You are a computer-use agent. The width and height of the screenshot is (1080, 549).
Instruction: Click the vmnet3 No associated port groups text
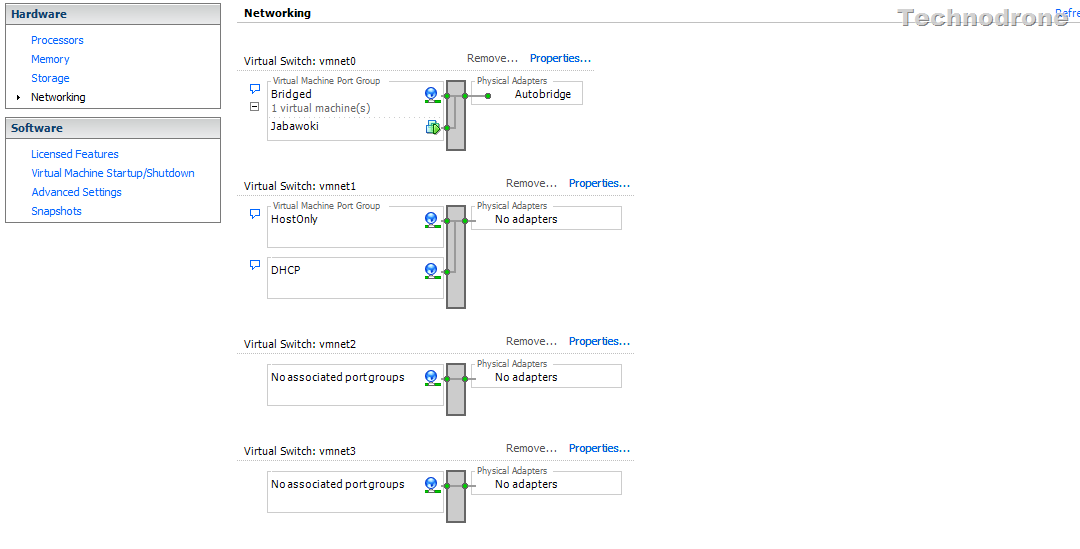[338, 484]
